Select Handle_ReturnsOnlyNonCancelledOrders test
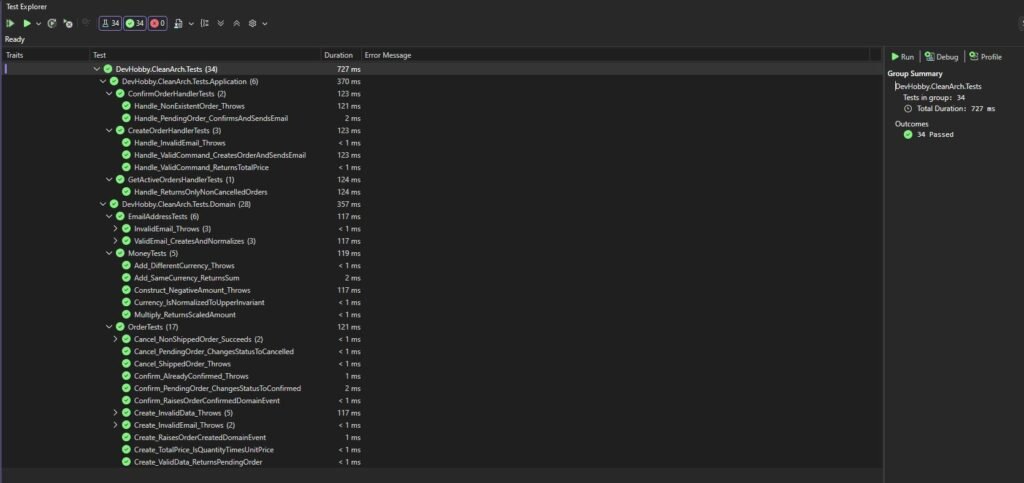The width and height of the screenshot is (1024, 483). click(200, 192)
